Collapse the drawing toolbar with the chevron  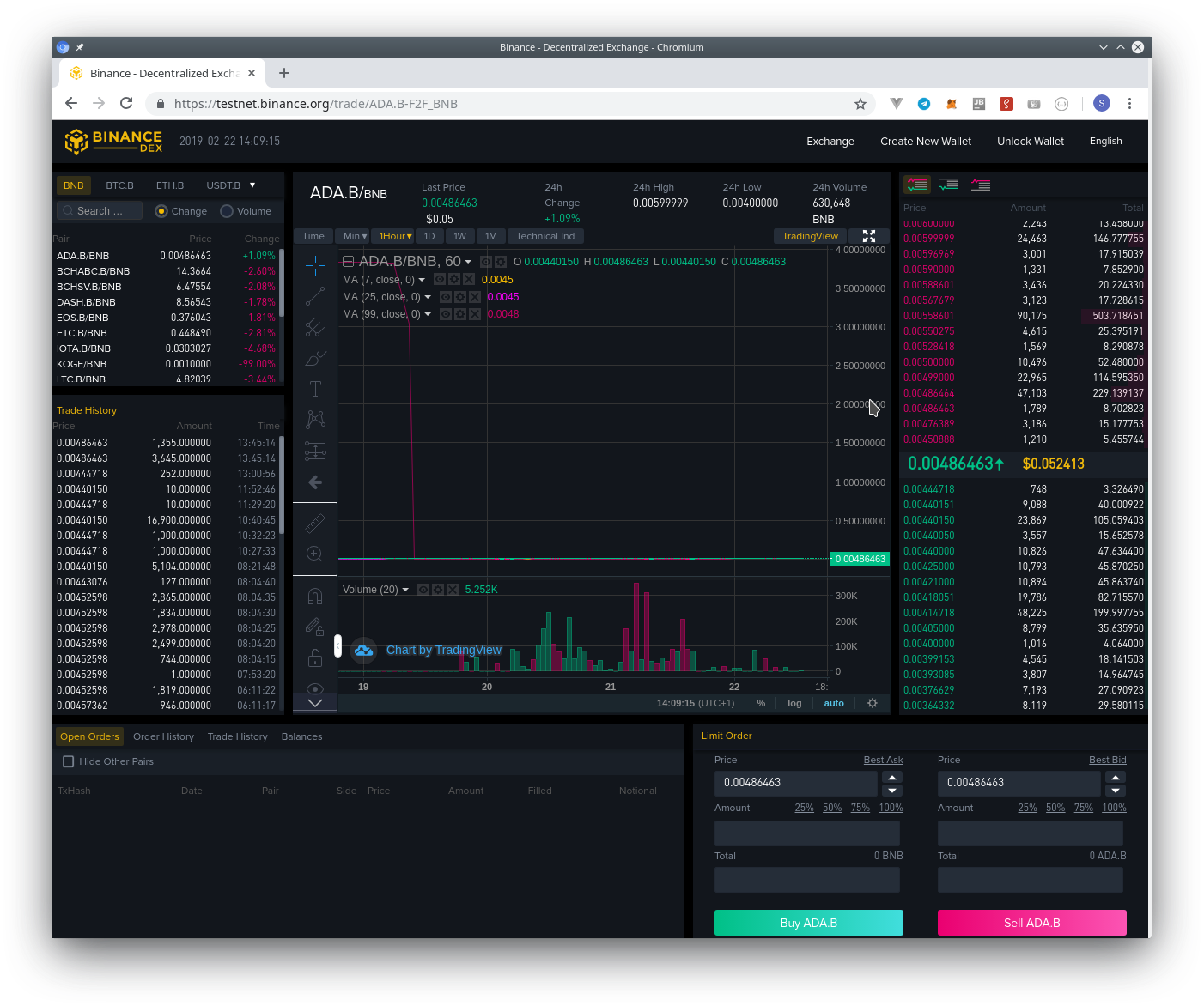click(x=314, y=702)
